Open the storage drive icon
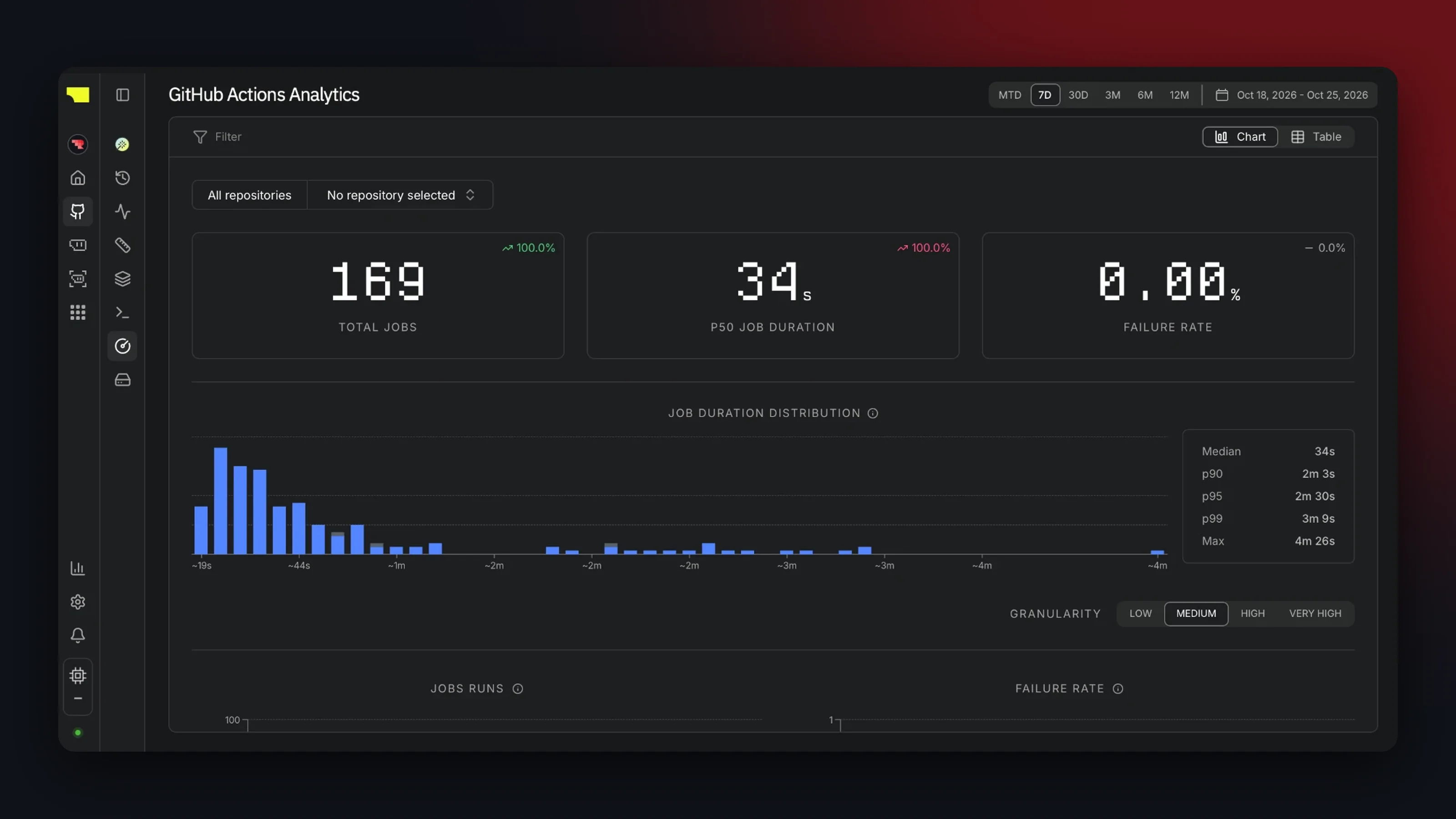The width and height of the screenshot is (1456, 819). (123, 380)
